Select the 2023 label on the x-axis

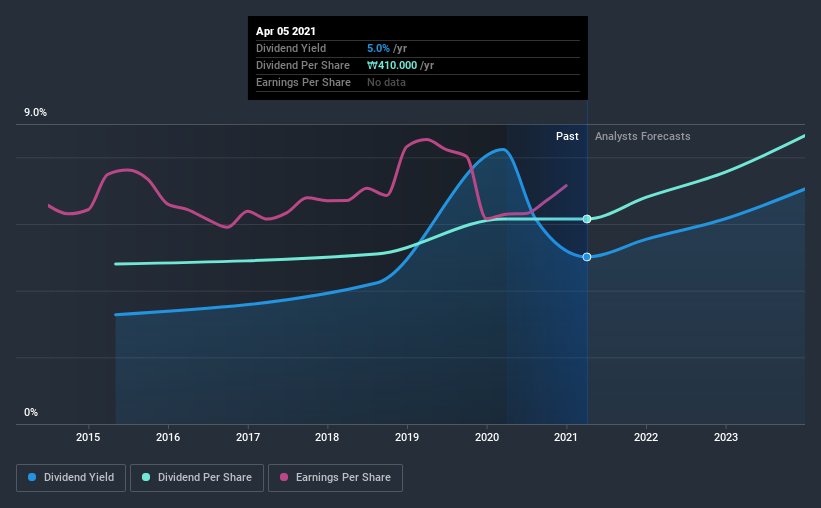(726, 437)
